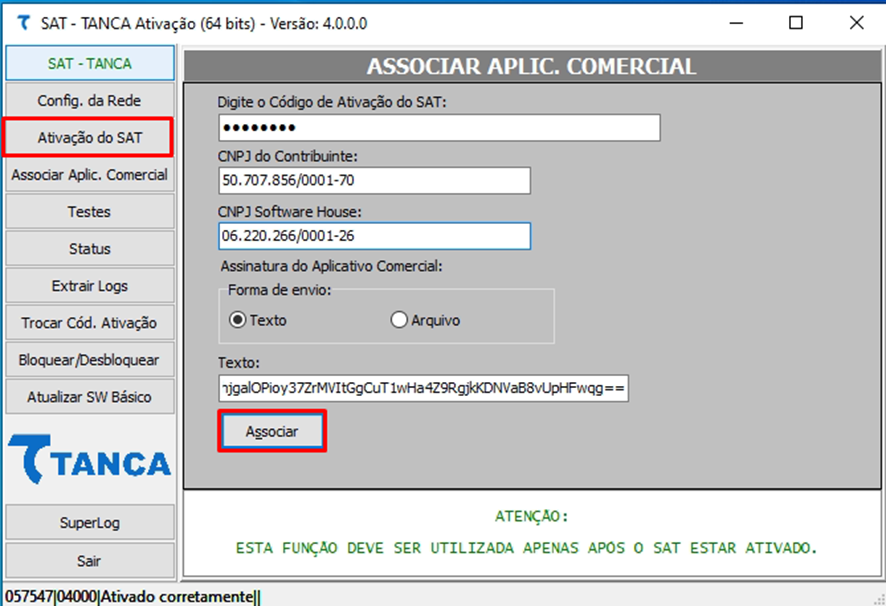Open Trocar Cód. Ativação
This screenshot has width=886, height=606.
click(x=90, y=323)
